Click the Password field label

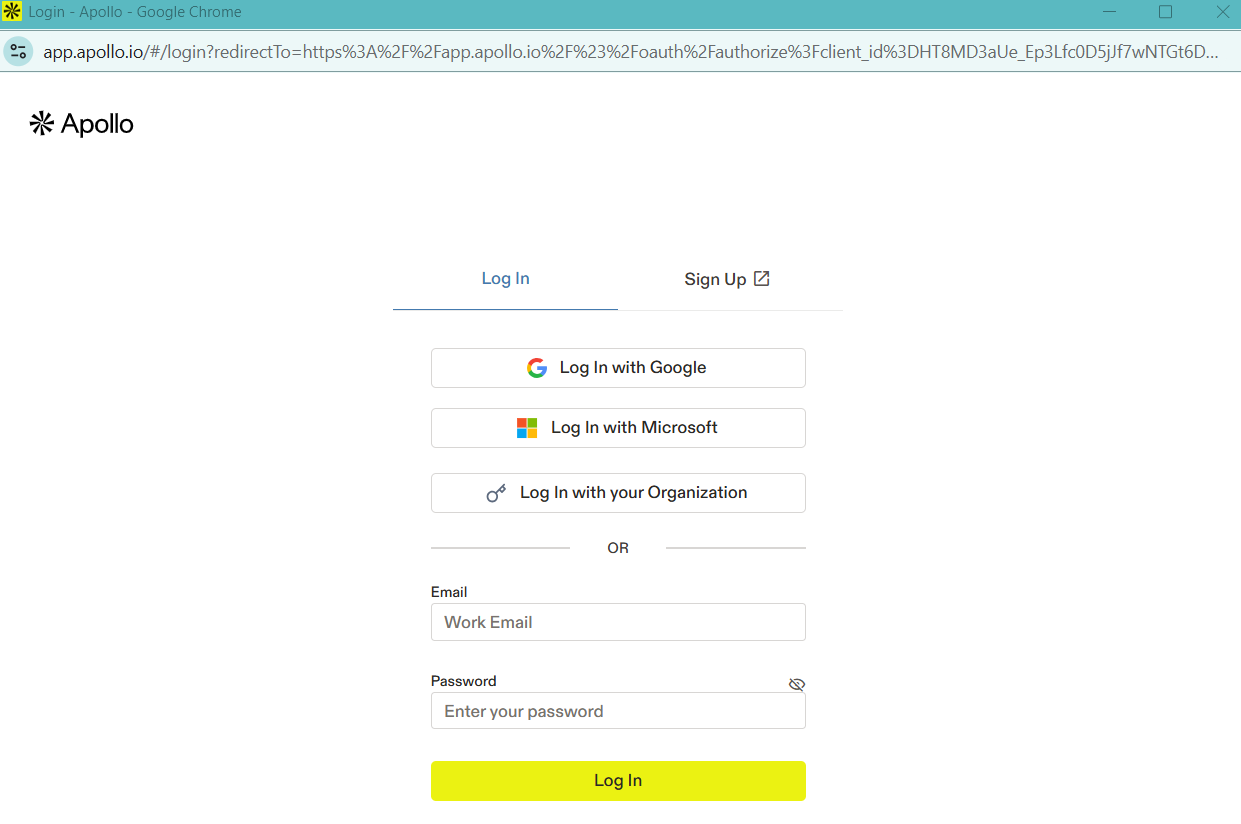[x=463, y=681]
